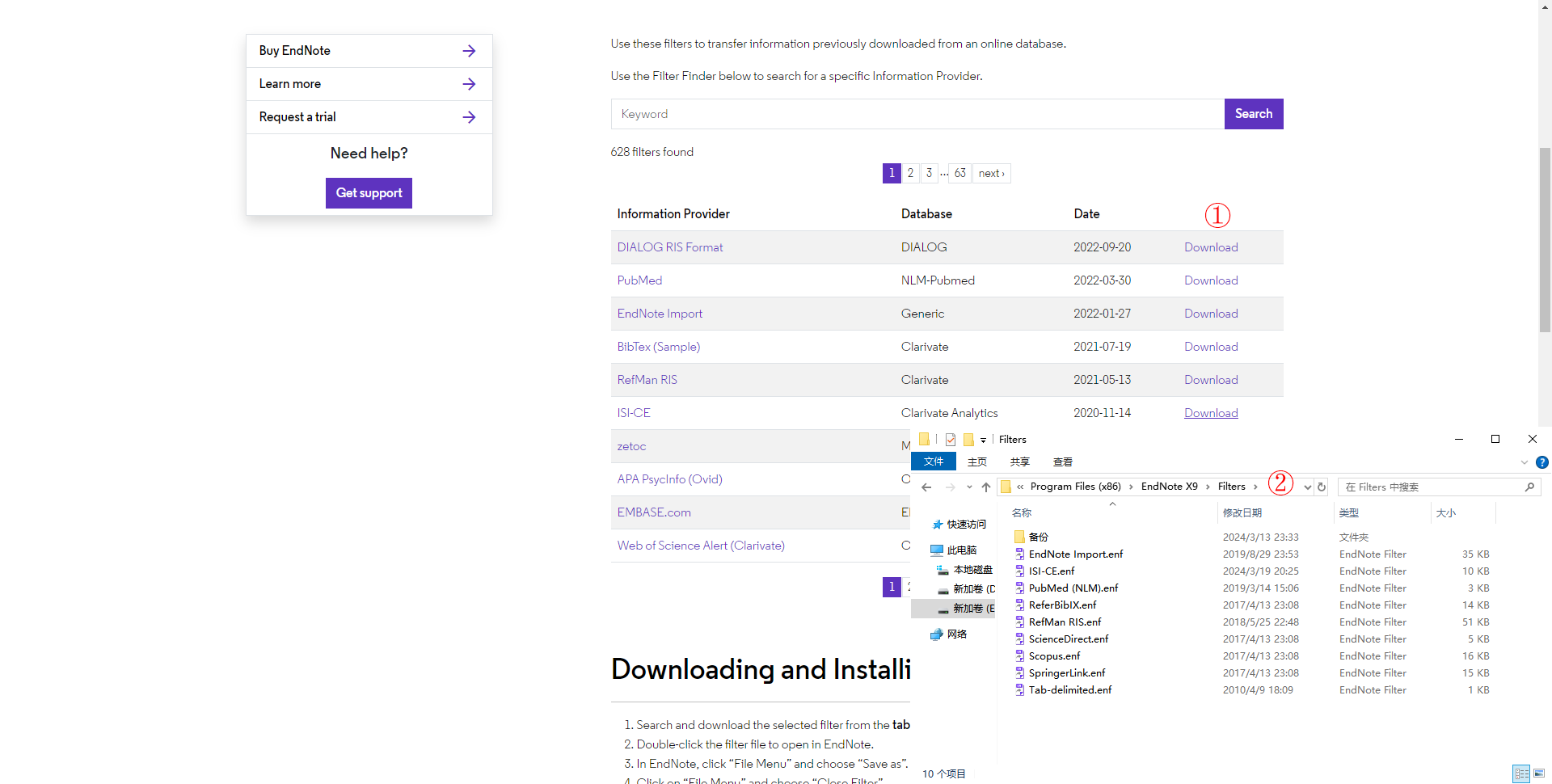
Task: Click the EndNote Import.enf file icon
Action: (1020, 554)
